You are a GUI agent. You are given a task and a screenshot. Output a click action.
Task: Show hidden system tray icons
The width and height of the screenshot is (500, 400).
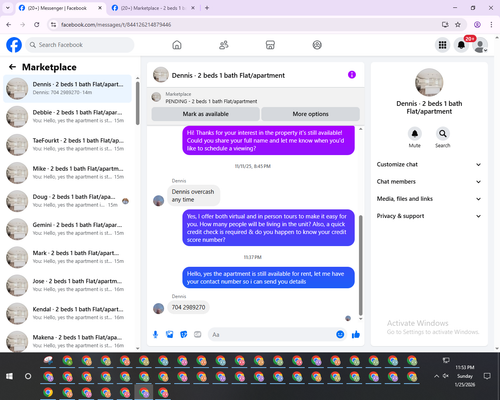(x=436, y=376)
